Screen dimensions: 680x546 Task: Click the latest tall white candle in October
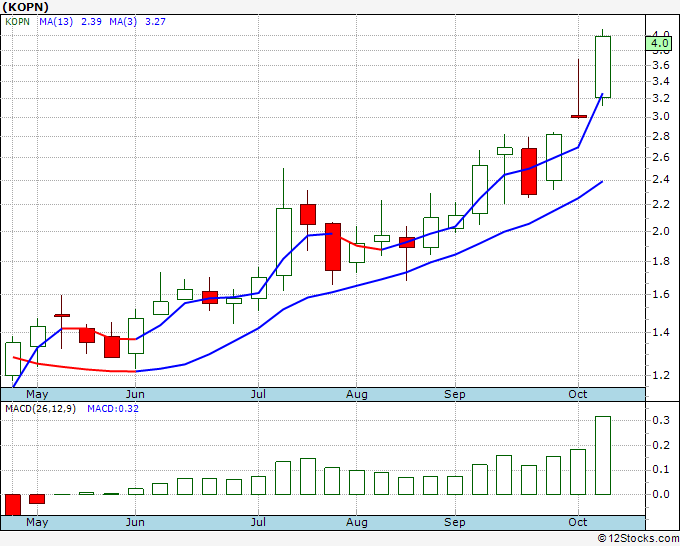coord(603,67)
